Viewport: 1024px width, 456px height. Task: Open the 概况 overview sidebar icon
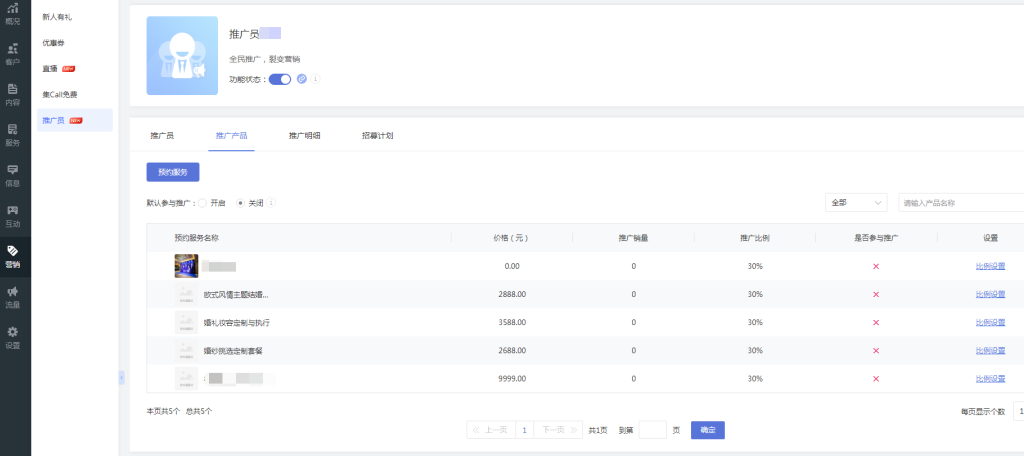click(x=12, y=13)
